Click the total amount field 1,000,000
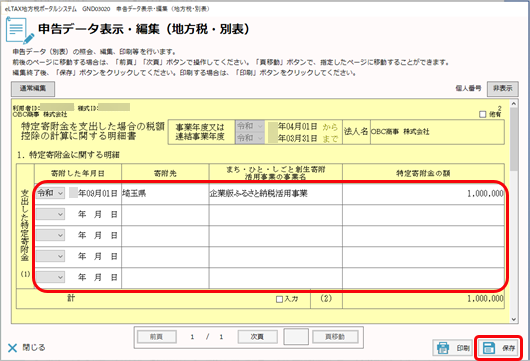Image resolution: width=530 pixels, height=361 pixels. click(423, 298)
